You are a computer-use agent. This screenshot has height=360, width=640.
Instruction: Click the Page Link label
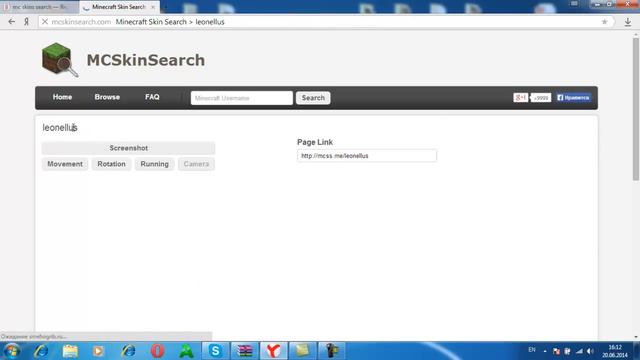tap(315, 142)
